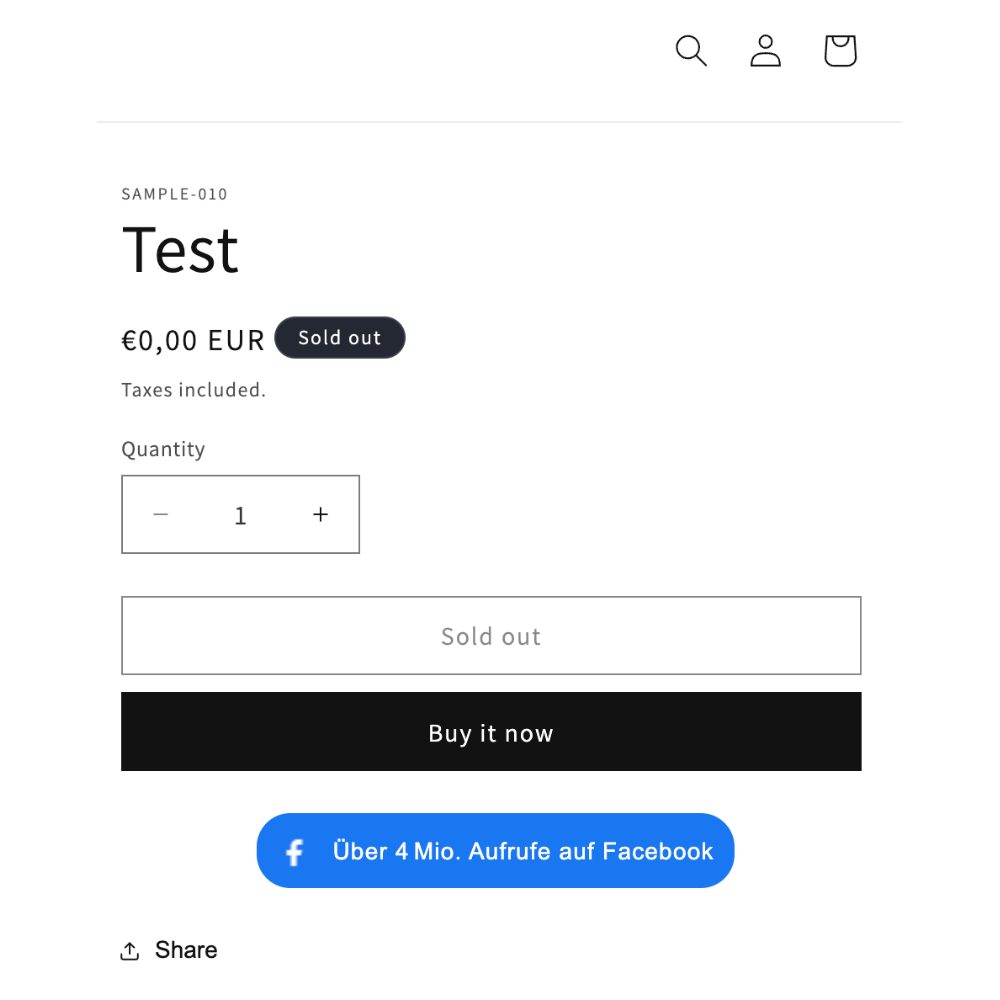
Task: Click the word Facebook in the blue banner
Action: click(658, 851)
